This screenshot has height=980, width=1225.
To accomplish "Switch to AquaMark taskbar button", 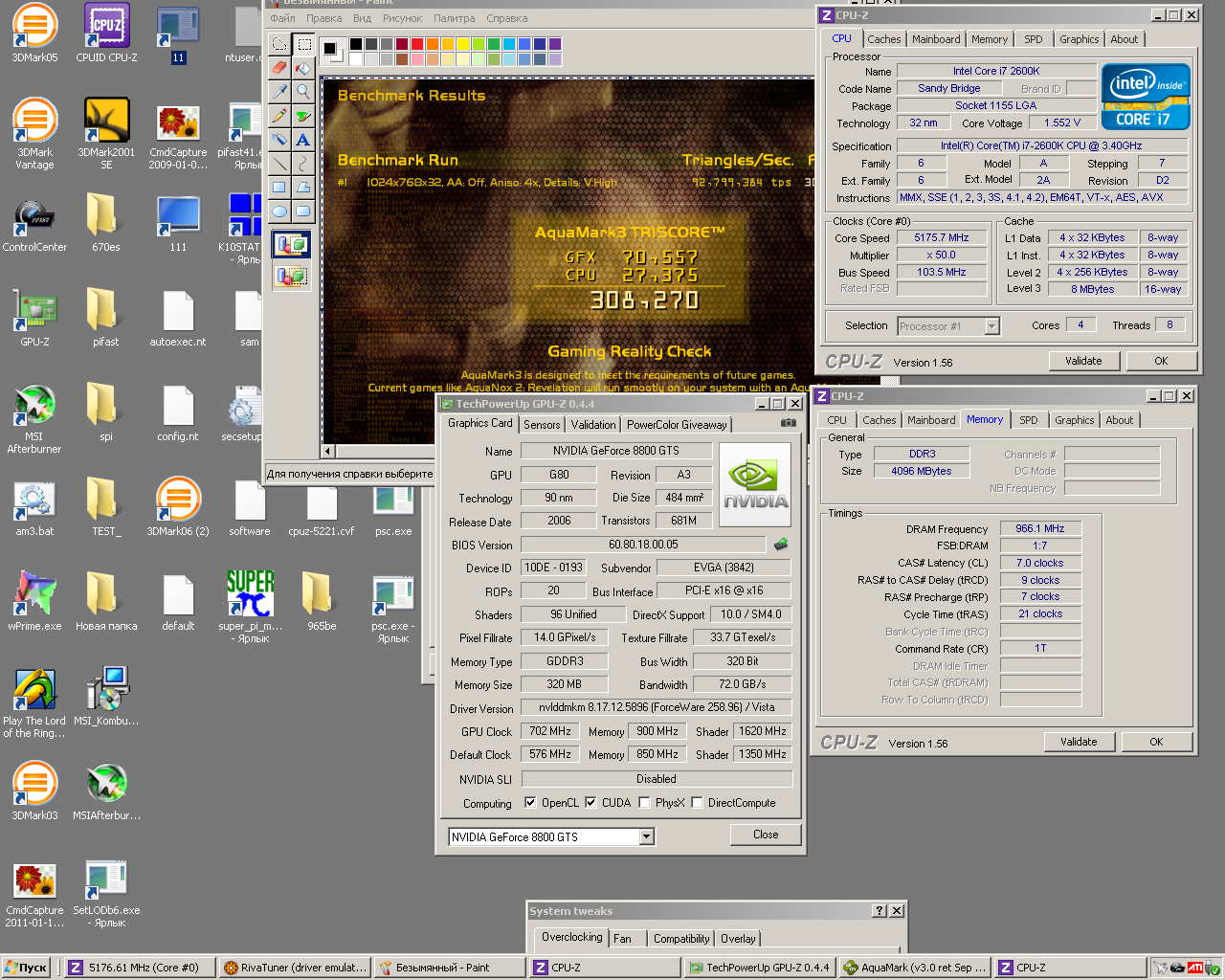I will click(x=915, y=968).
